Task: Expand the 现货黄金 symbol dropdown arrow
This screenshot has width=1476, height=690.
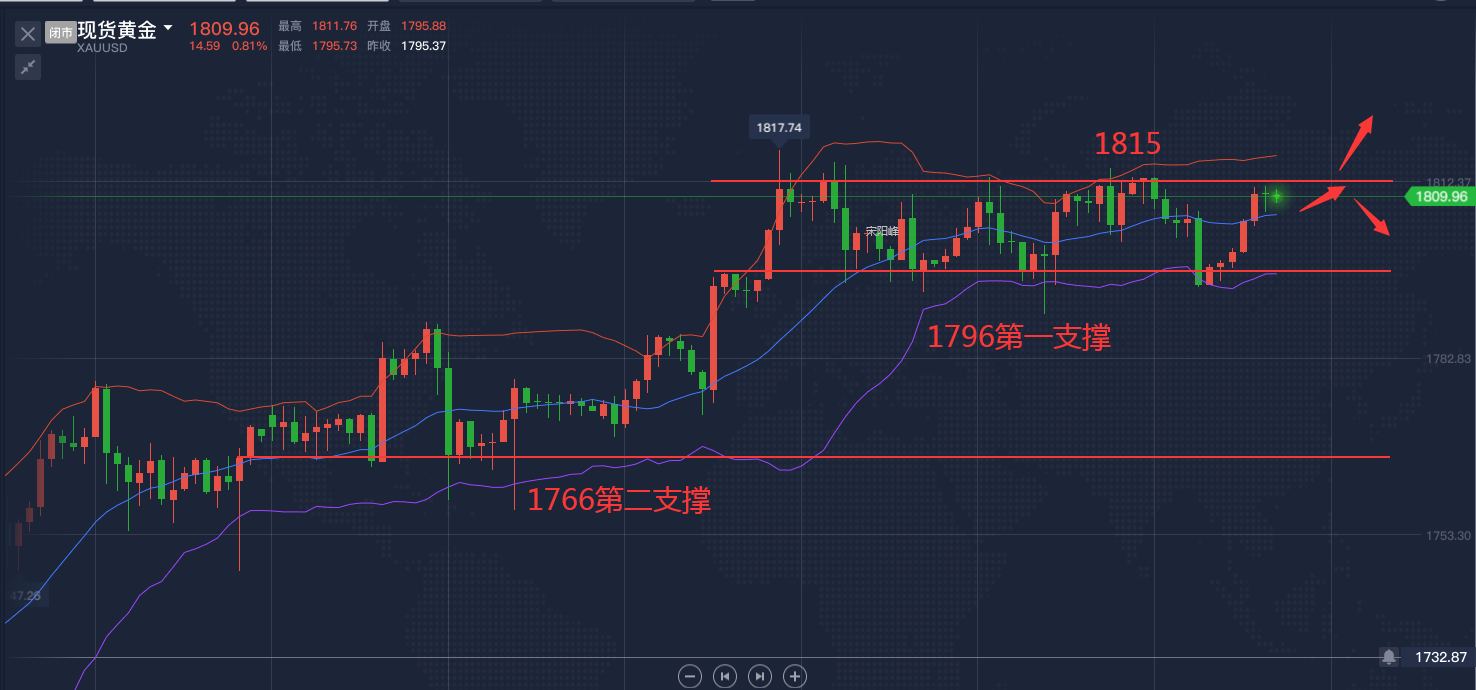Action: [x=167, y=28]
